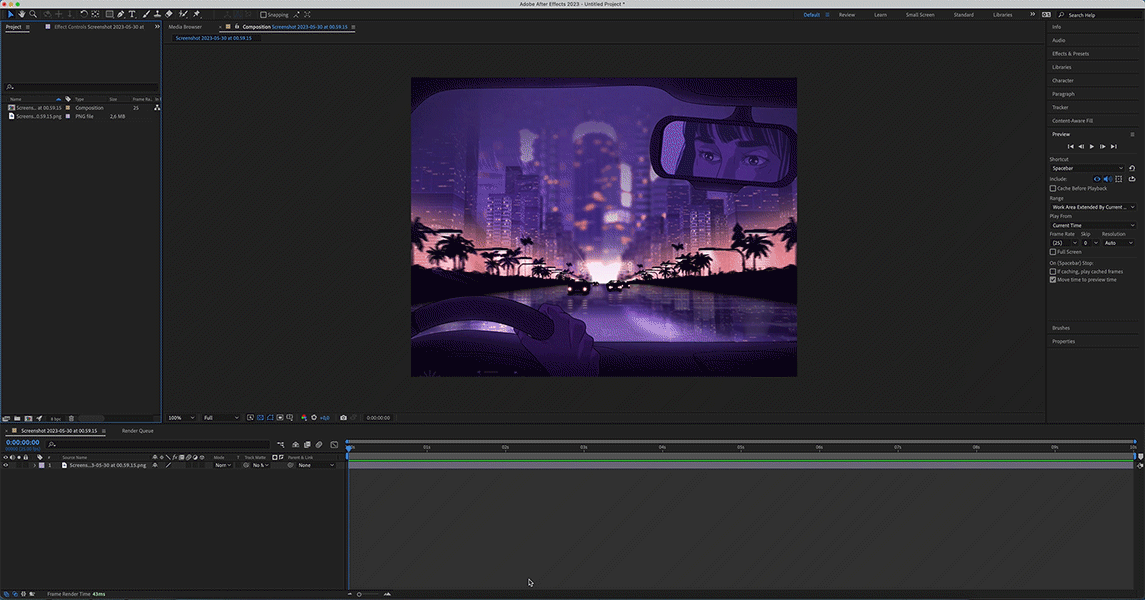Select the Type text tool

[132, 14]
